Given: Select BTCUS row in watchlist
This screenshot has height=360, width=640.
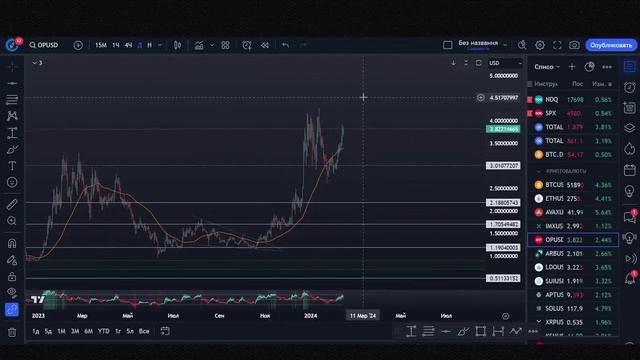Looking at the screenshot, I should (573, 185).
